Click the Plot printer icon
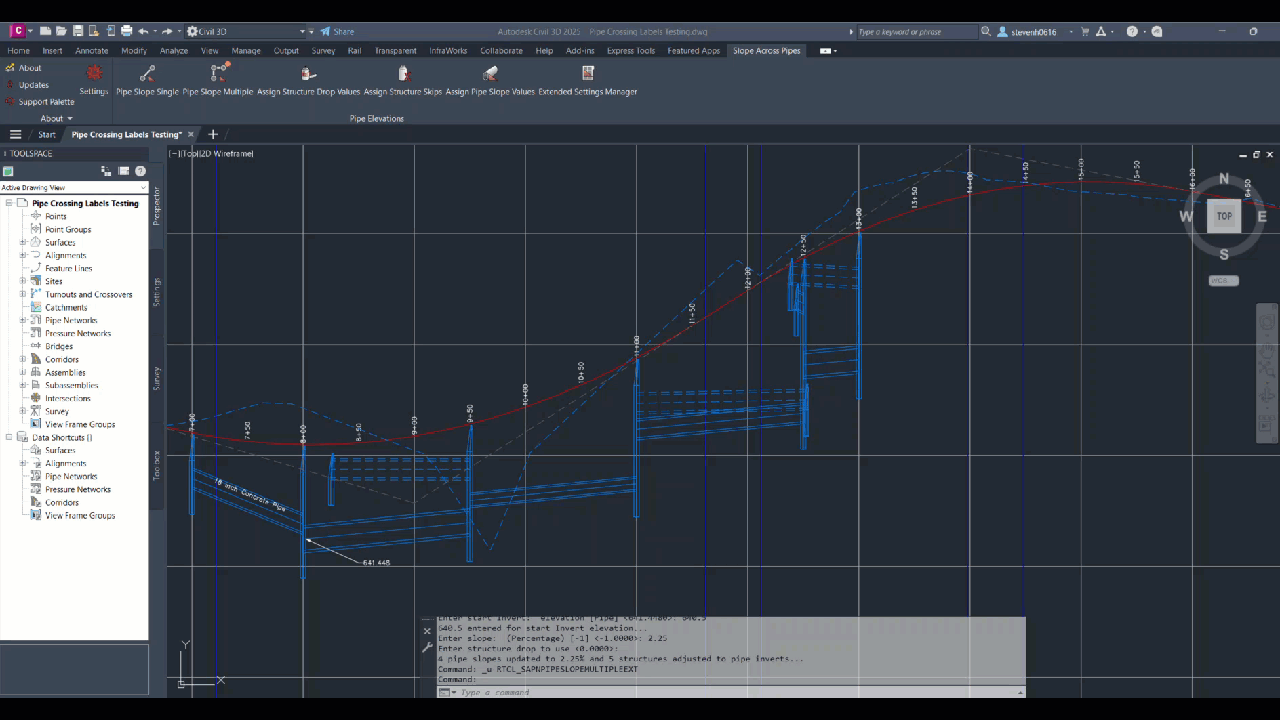Viewport: 1280px width, 720px height. click(125, 32)
